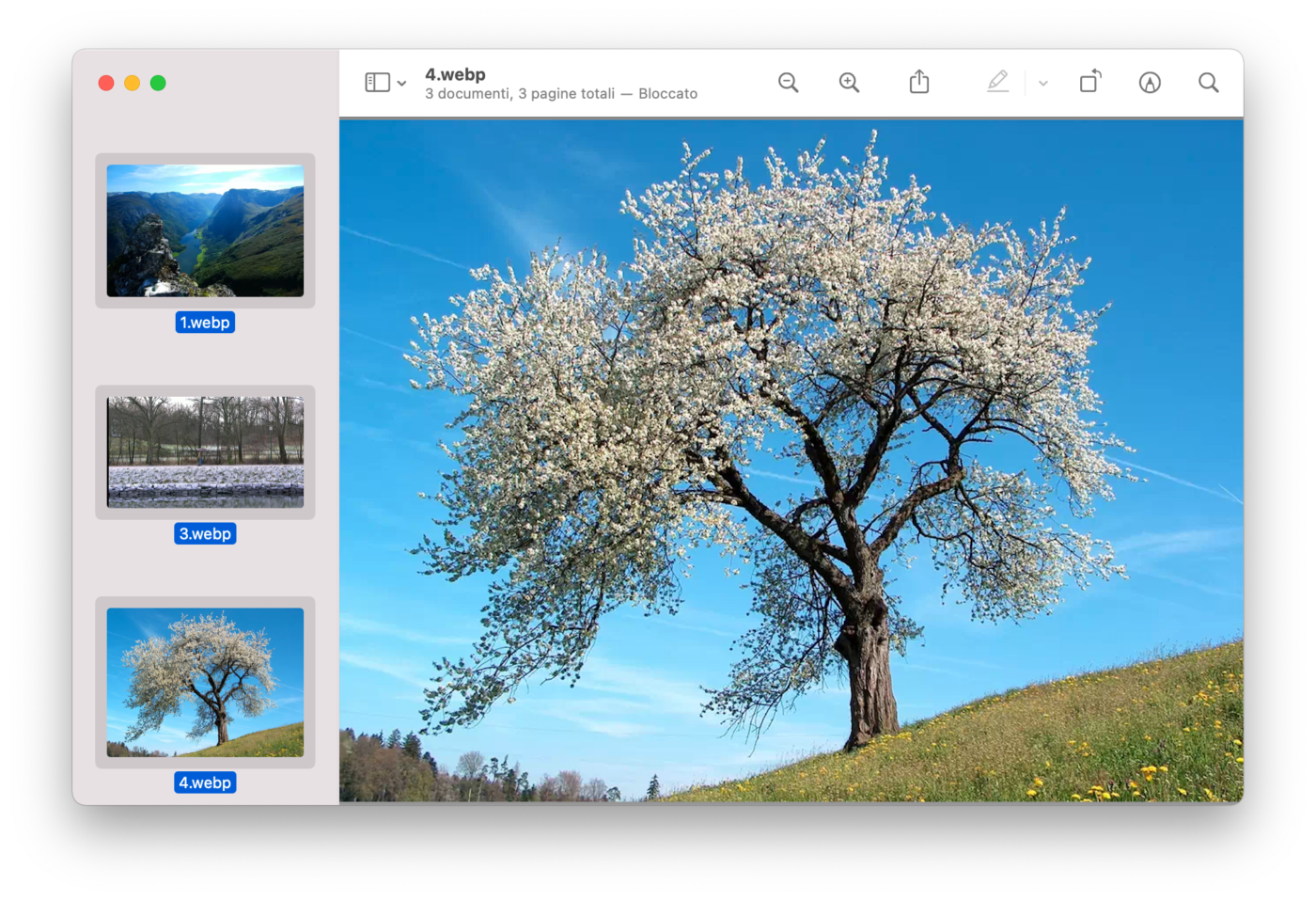The image size is (1316, 901).
Task: Open the search magnifier icon
Action: (x=1209, y=83)
